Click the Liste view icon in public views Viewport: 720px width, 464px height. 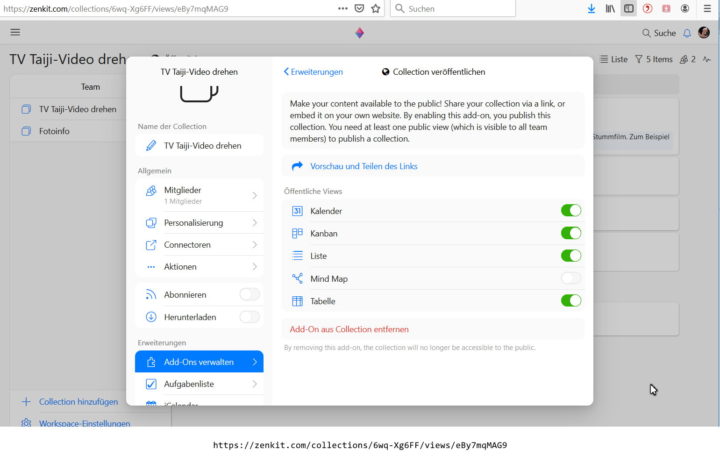pyautogui.click(x=297, y=256)
